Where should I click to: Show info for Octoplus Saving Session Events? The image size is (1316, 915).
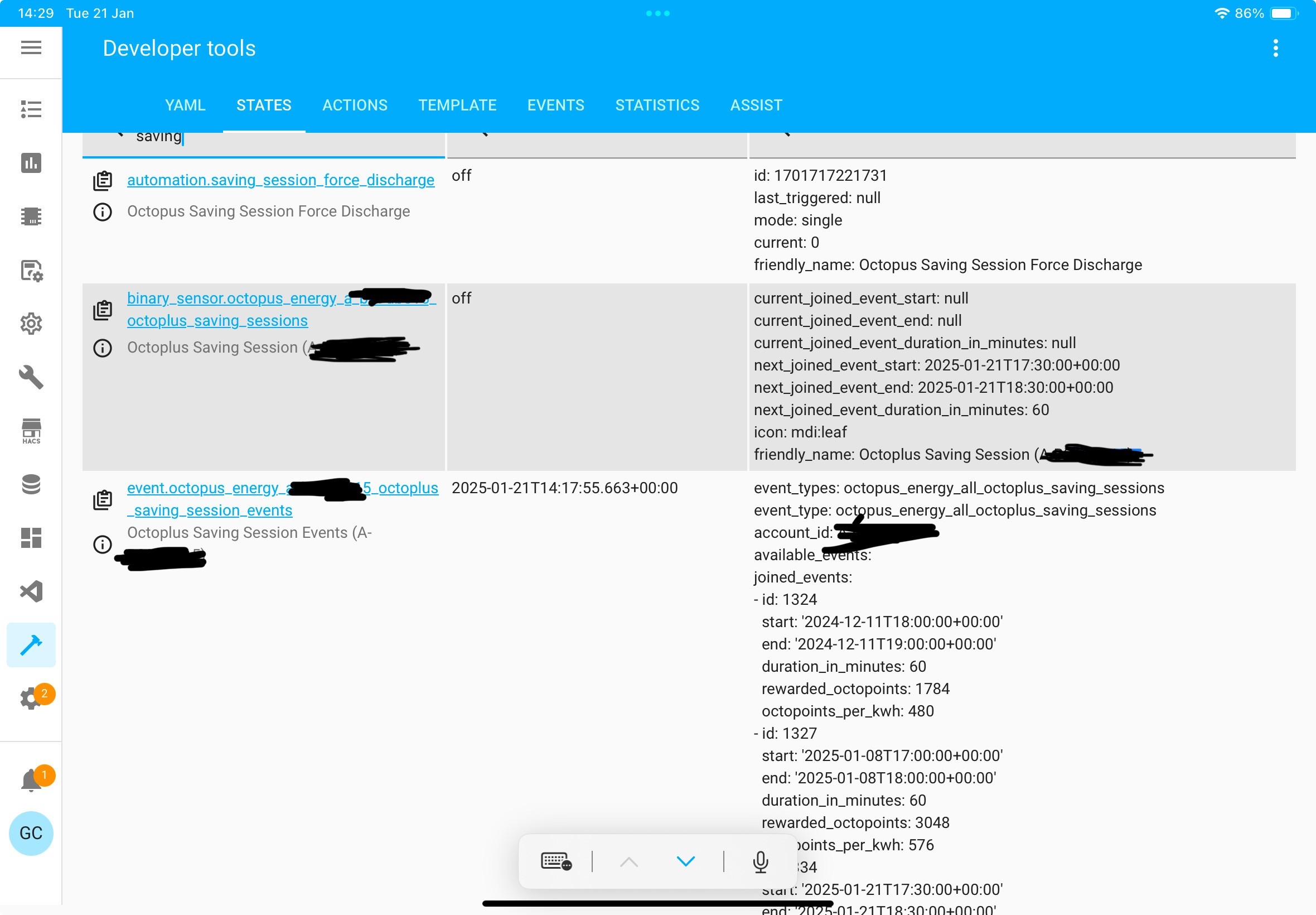click(x=103, y=544)
